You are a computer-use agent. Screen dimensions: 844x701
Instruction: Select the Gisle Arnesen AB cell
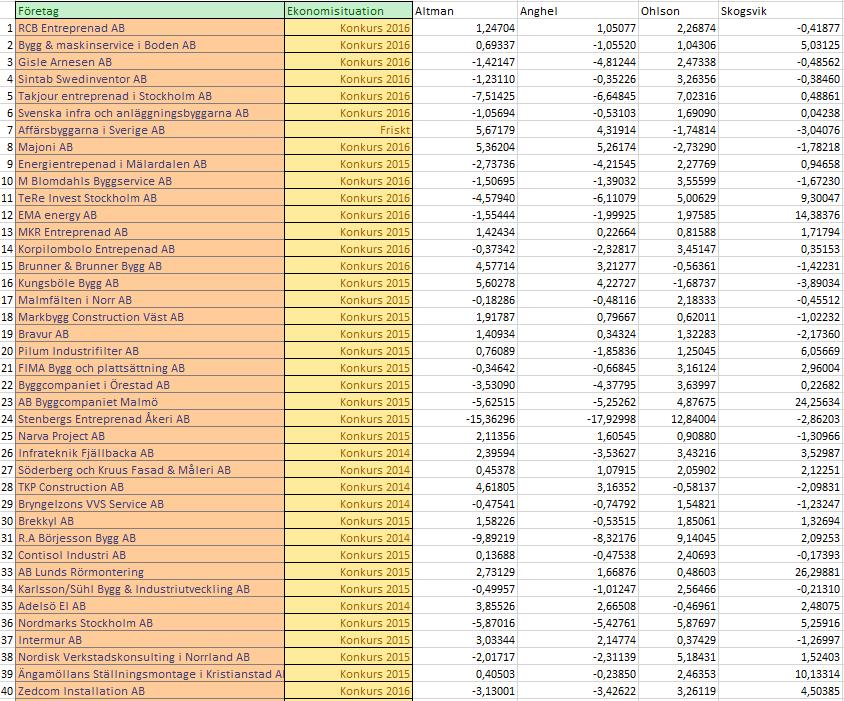[x=150, y=62]
